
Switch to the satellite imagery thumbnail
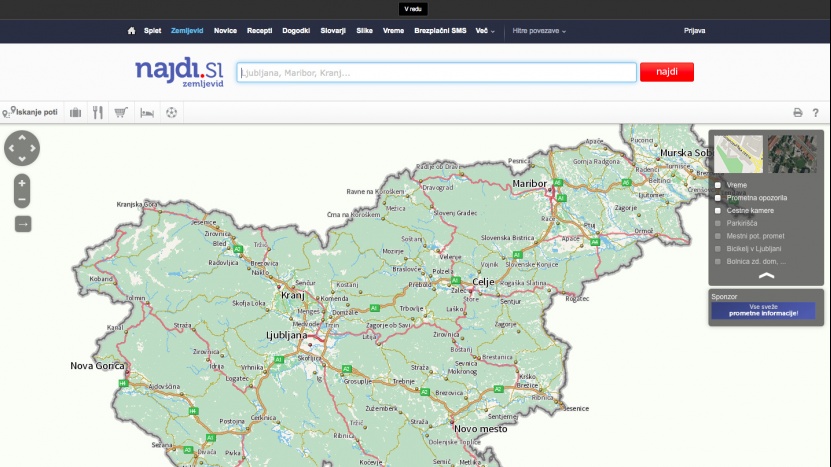click(792, 154)
